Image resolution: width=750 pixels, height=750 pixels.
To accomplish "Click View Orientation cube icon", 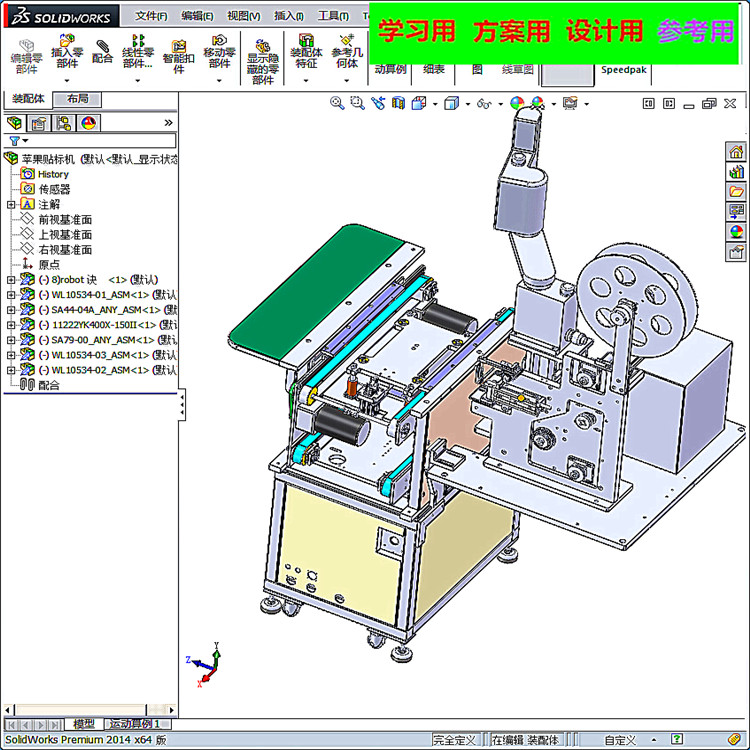I will click(419, 103).
